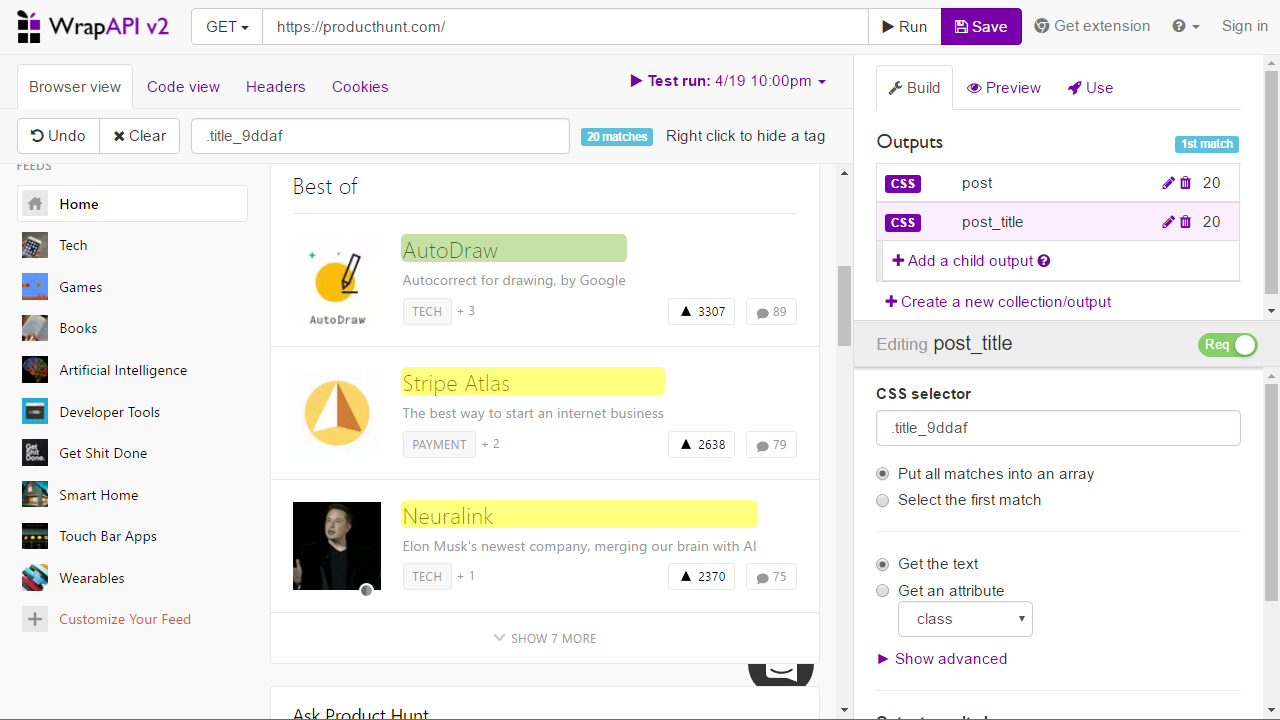Click the Smart Home feed icon
Screen dimensions: 1280x720
(35, 495)
